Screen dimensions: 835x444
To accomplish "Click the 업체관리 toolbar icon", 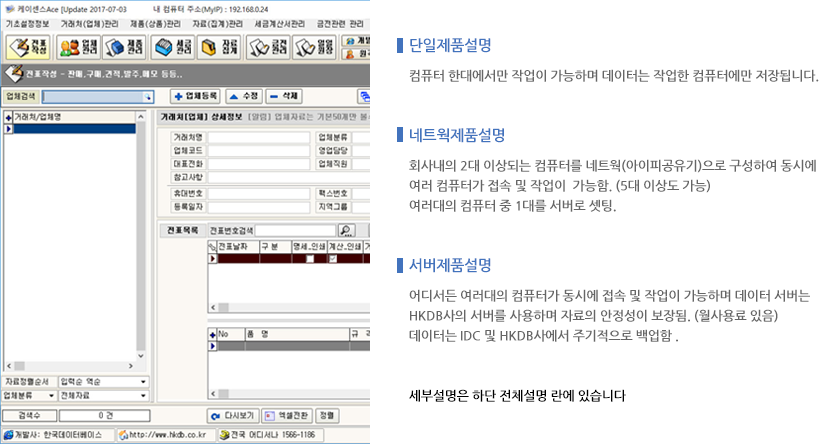I will (77, 47).
